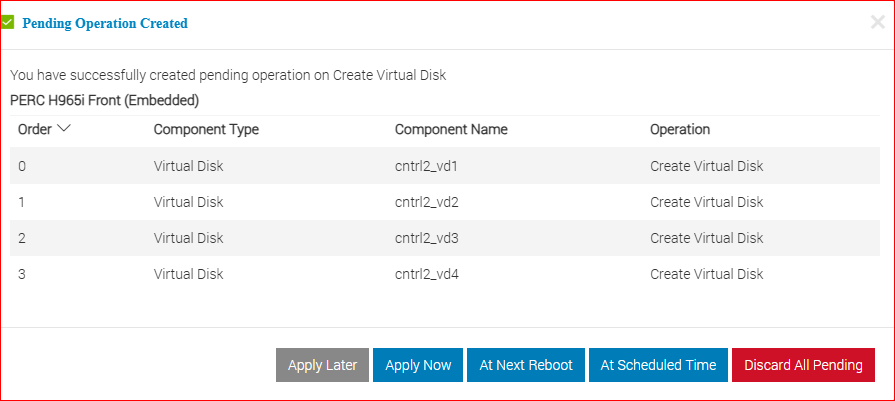Click the Component Type column header
Screen dimensions: 895x401
[x=206, y=130]
